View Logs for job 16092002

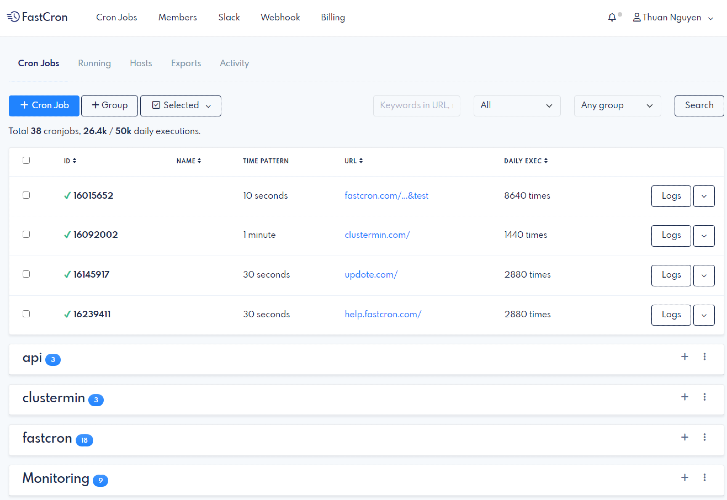(671, 236)
